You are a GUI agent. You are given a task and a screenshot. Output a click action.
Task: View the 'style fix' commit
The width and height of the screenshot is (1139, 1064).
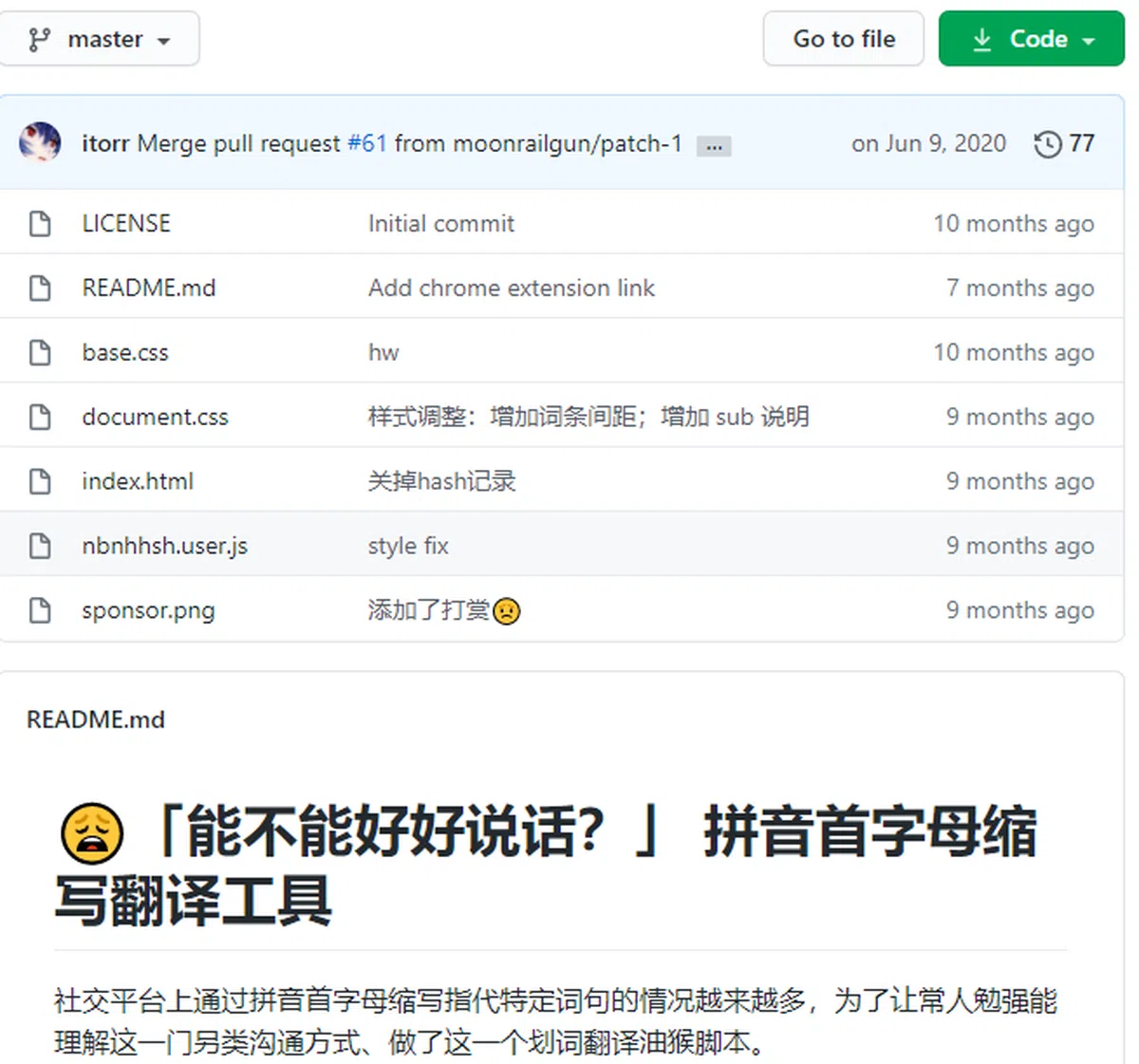pos(408,546)
